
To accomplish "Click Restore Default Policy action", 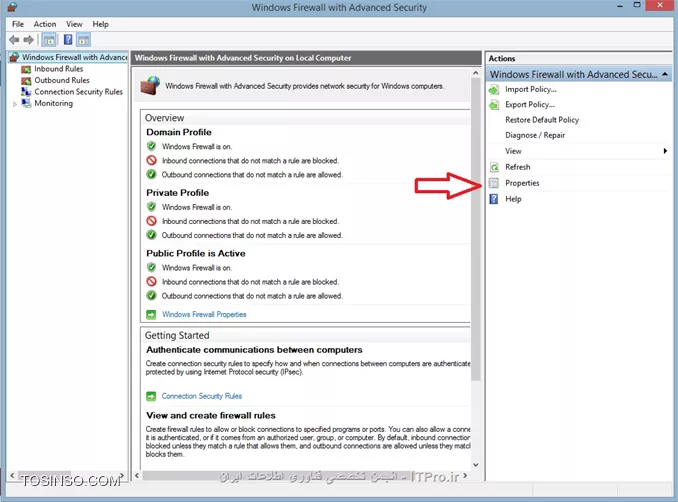I will tap(542, 120).
